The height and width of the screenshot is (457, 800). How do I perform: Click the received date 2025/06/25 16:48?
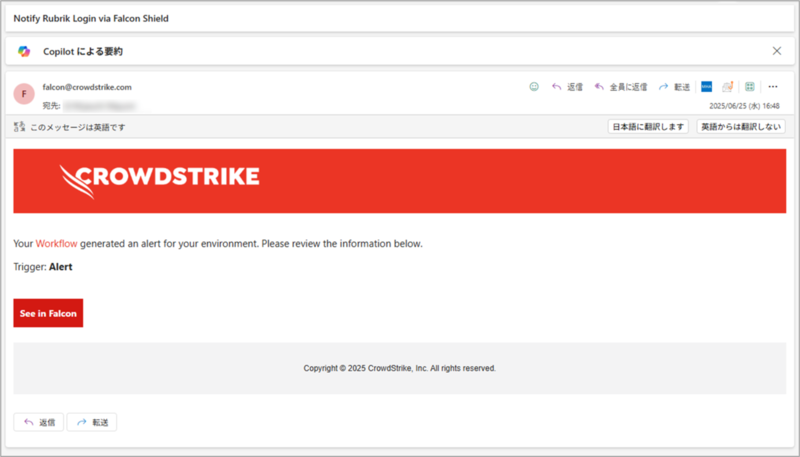point(744,106)
